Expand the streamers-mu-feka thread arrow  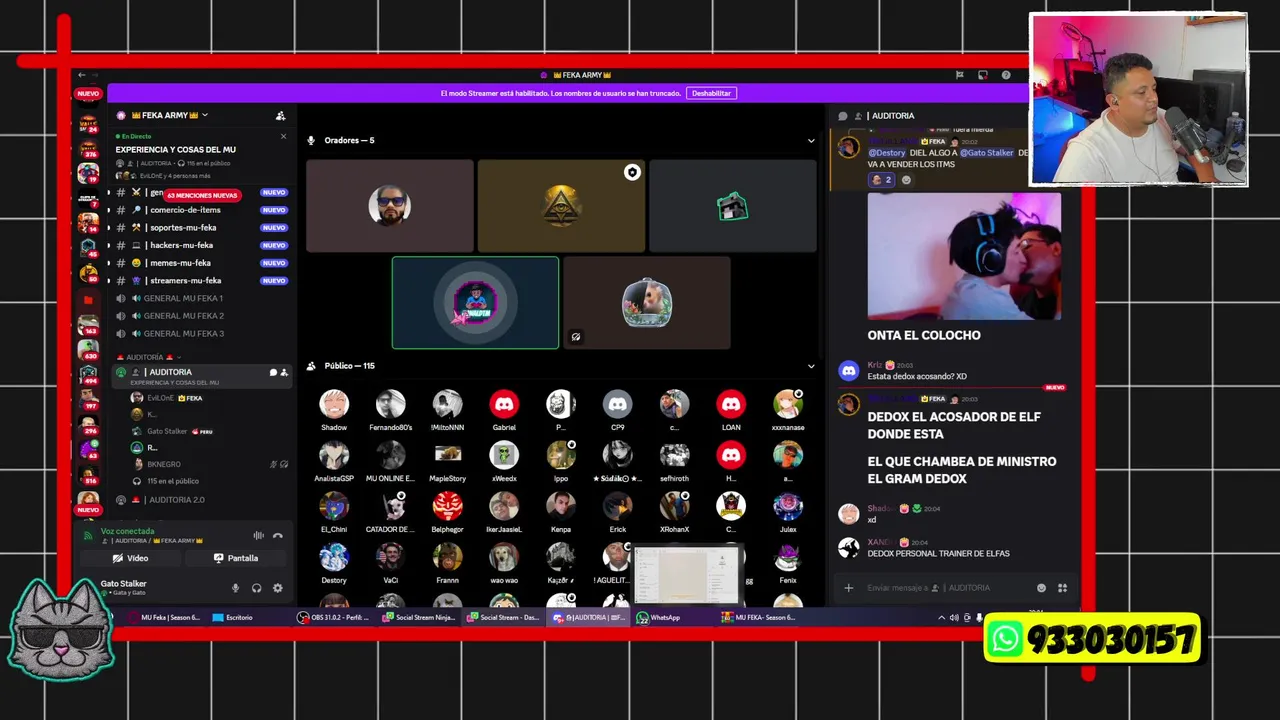click(109, 281)
